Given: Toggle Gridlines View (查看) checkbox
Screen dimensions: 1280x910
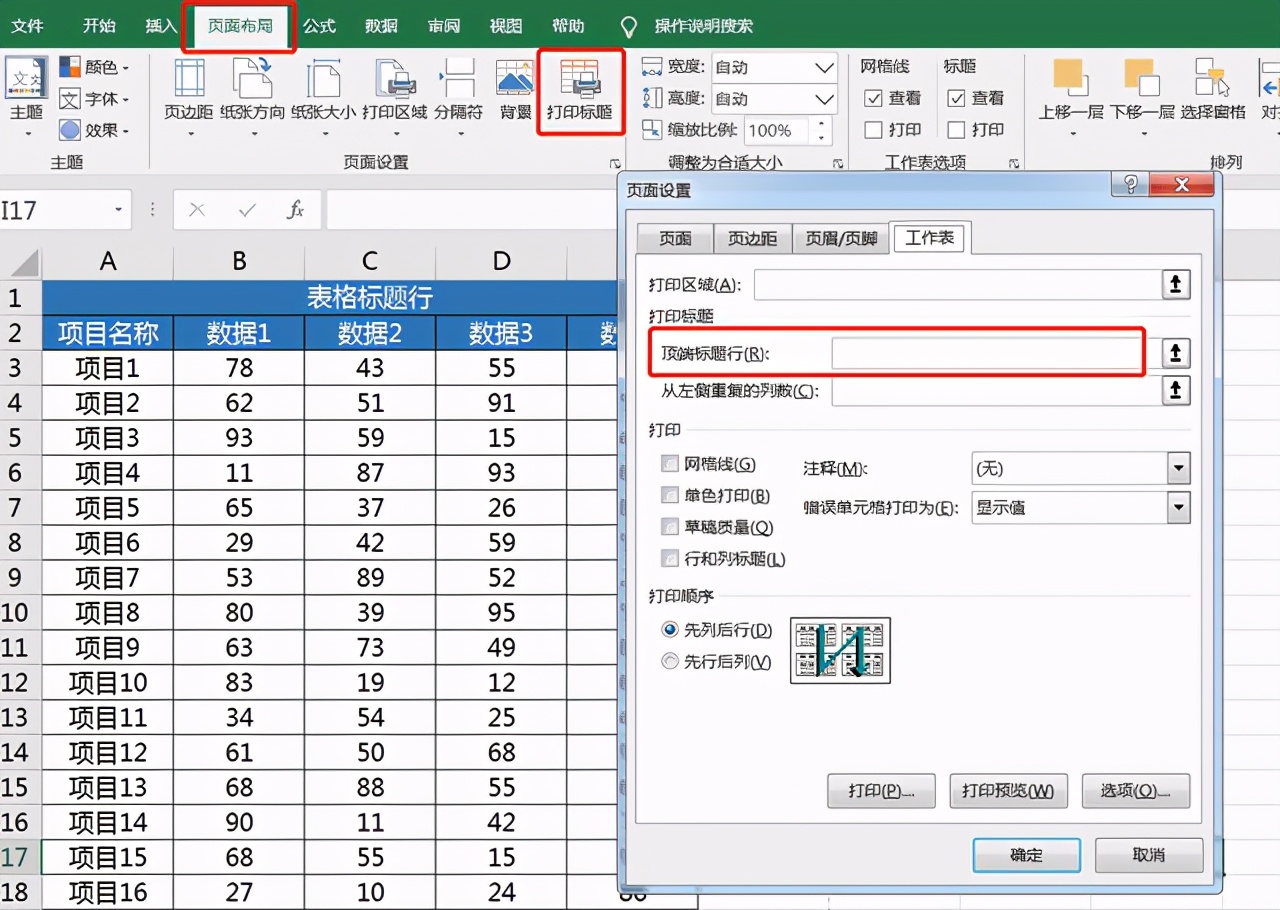Looking at the screenshot, I should 873,98.
